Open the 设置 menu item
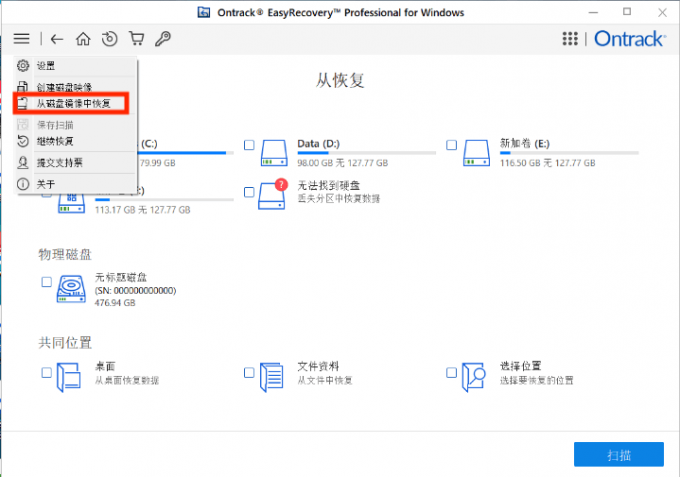The height and width of the screenshot is (477, 680). tap(75, 66)
